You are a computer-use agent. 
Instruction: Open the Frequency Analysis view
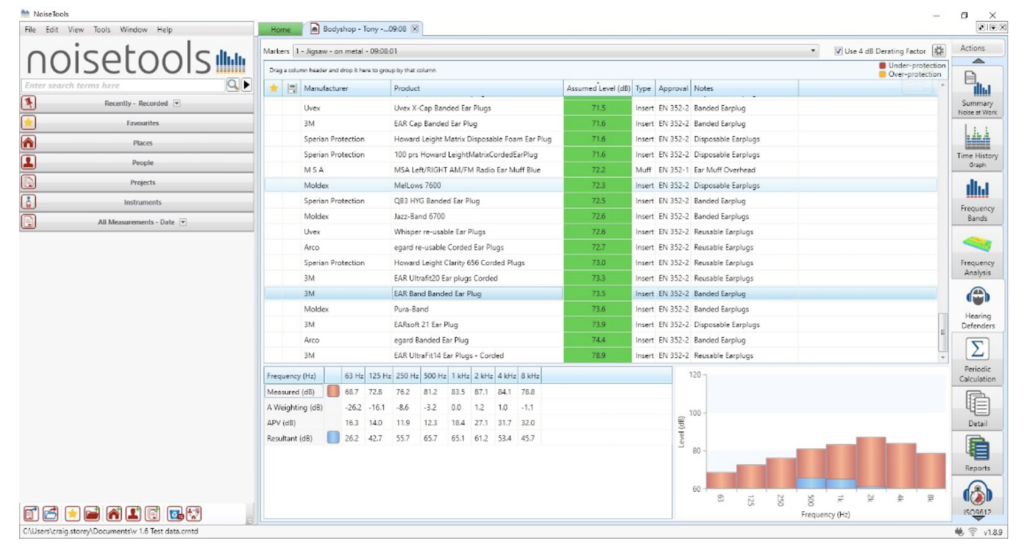coord(976,254)
